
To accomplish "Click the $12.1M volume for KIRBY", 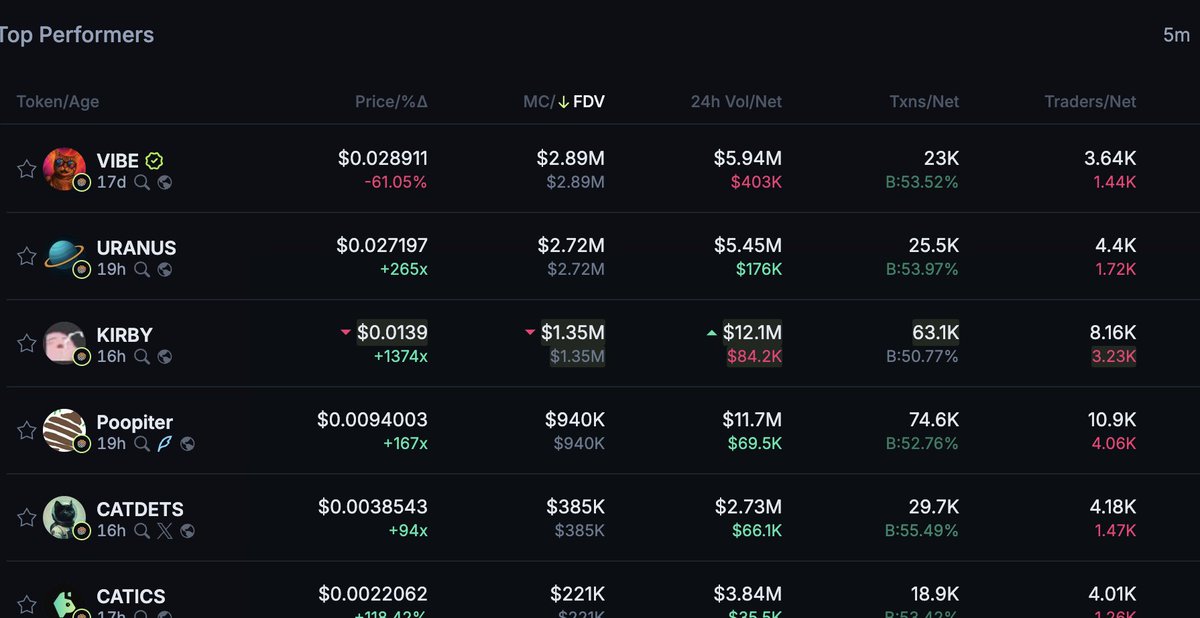I will coord(752,332).
